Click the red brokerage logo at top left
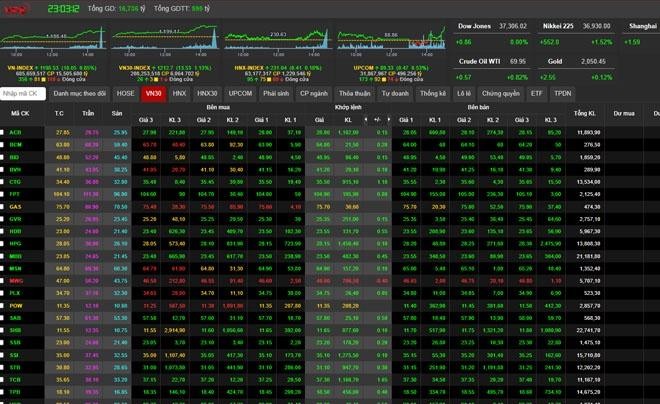The width and height of the screenshot is (660, 404). click(x=16, y=9)
